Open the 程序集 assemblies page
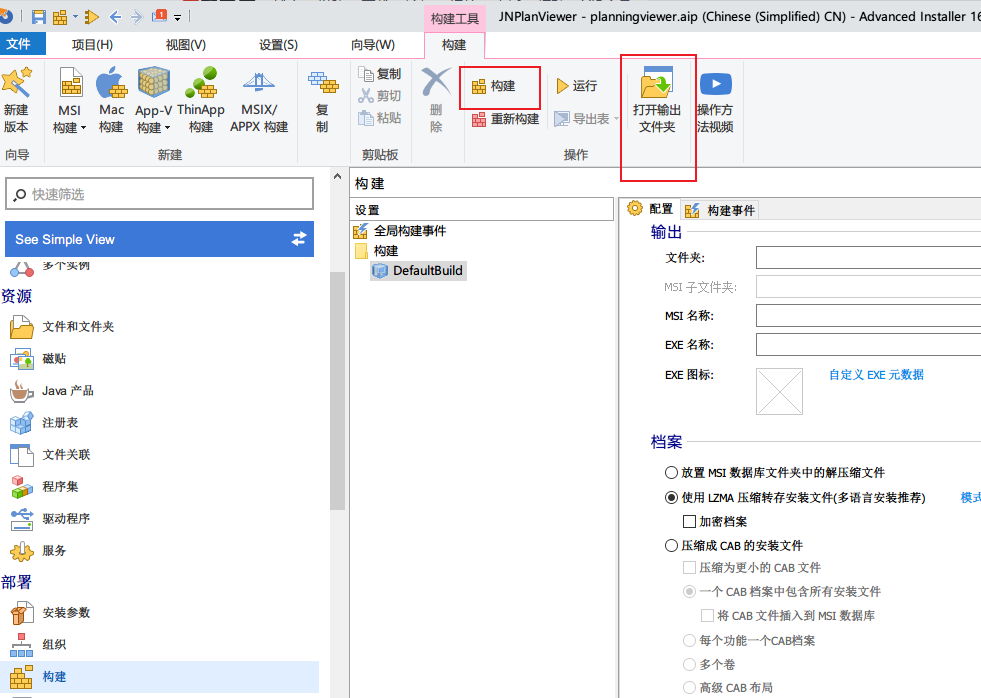This screenshot has width=981, height=698. (x=45, y=487)
